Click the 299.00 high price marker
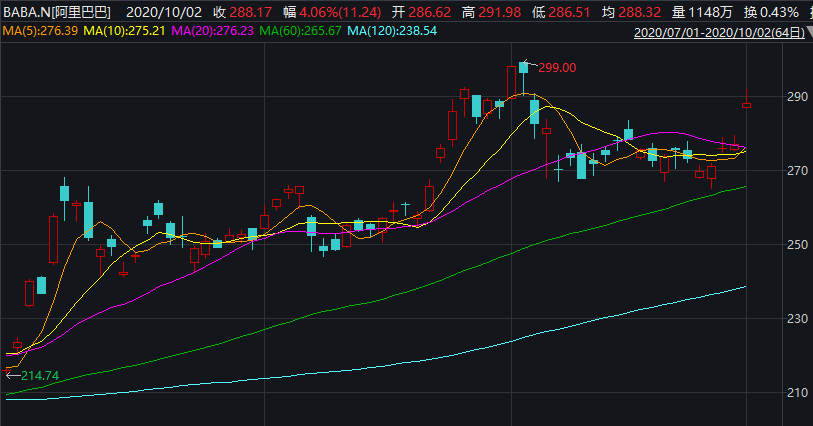813x426 pixels. pos(557,68)
